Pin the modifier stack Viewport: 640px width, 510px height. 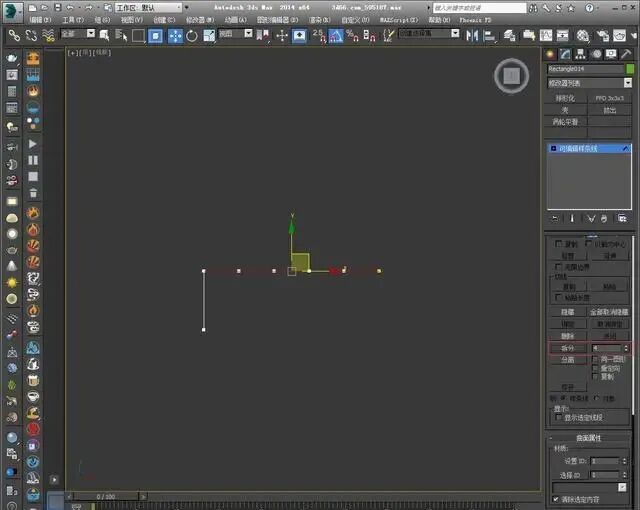pos(554,219)
